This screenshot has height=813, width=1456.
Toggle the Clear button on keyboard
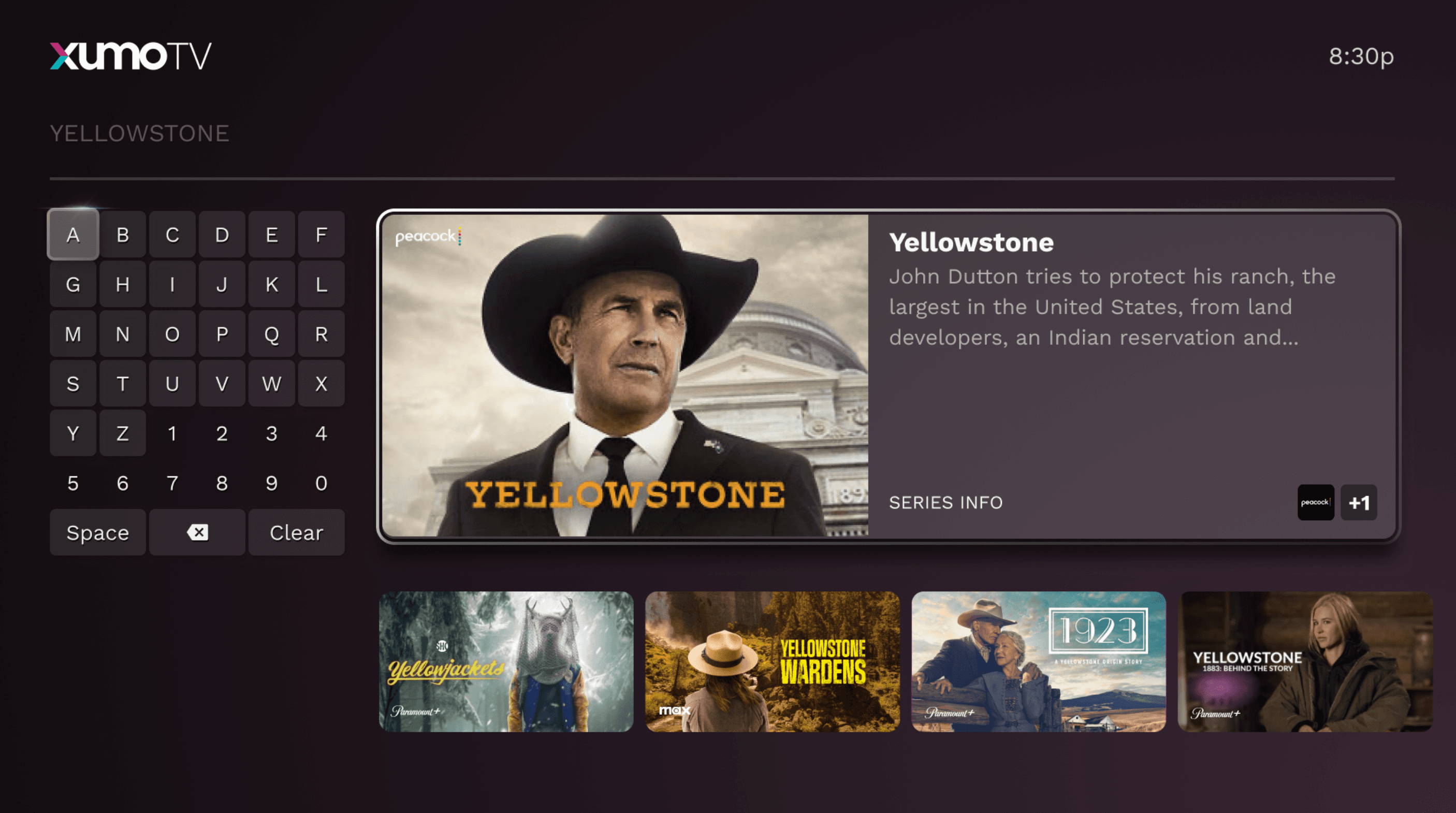tap(295, 532)
